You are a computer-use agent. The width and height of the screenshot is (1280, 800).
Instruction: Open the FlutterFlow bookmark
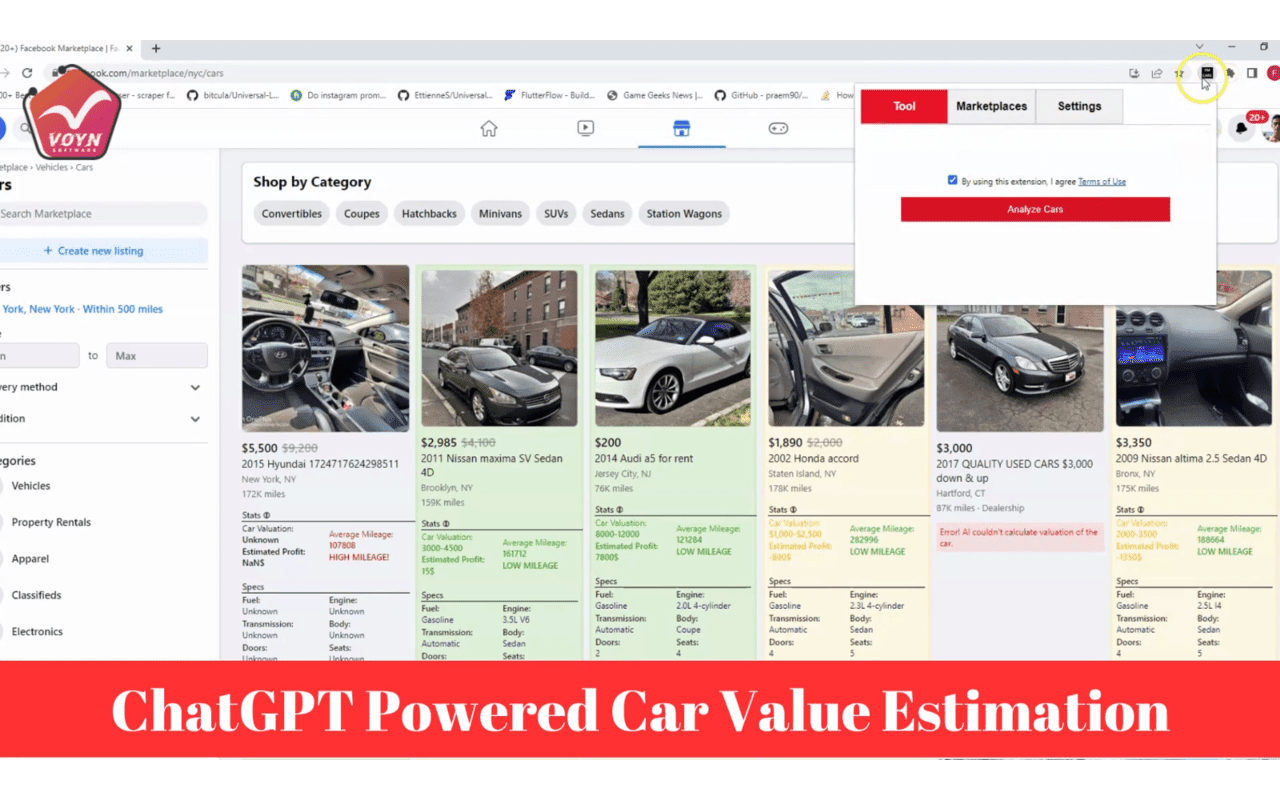point(550,96)
